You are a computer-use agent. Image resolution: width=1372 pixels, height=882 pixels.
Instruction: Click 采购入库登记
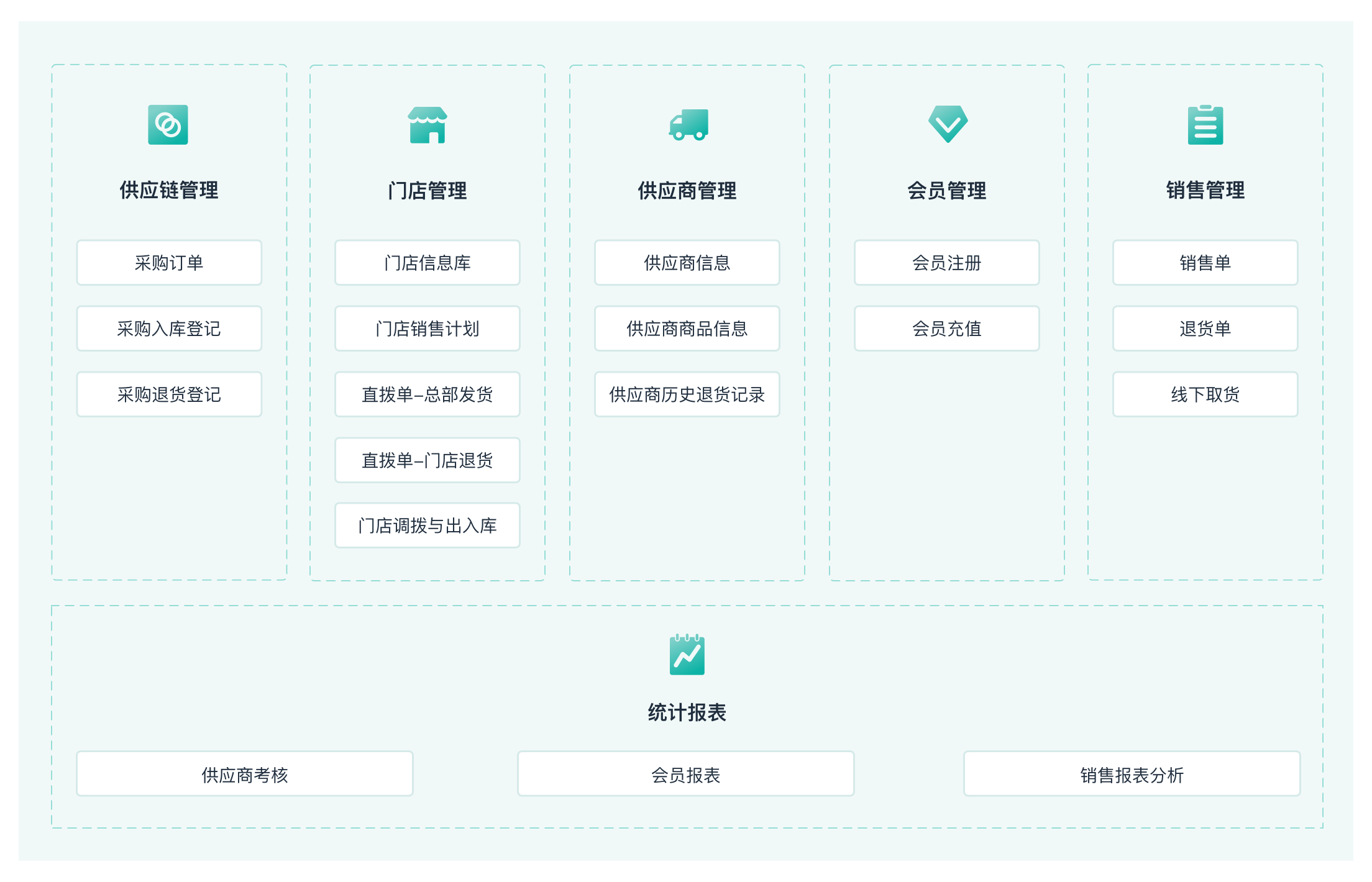[168, 329]
